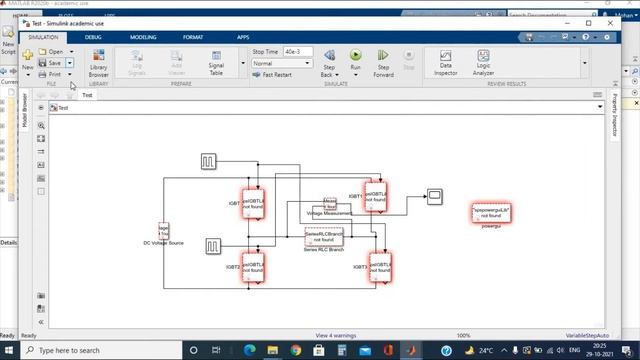This screenshot has height=360, width=640.
Task: Open the Model Browser side panel
Action: 24,110
